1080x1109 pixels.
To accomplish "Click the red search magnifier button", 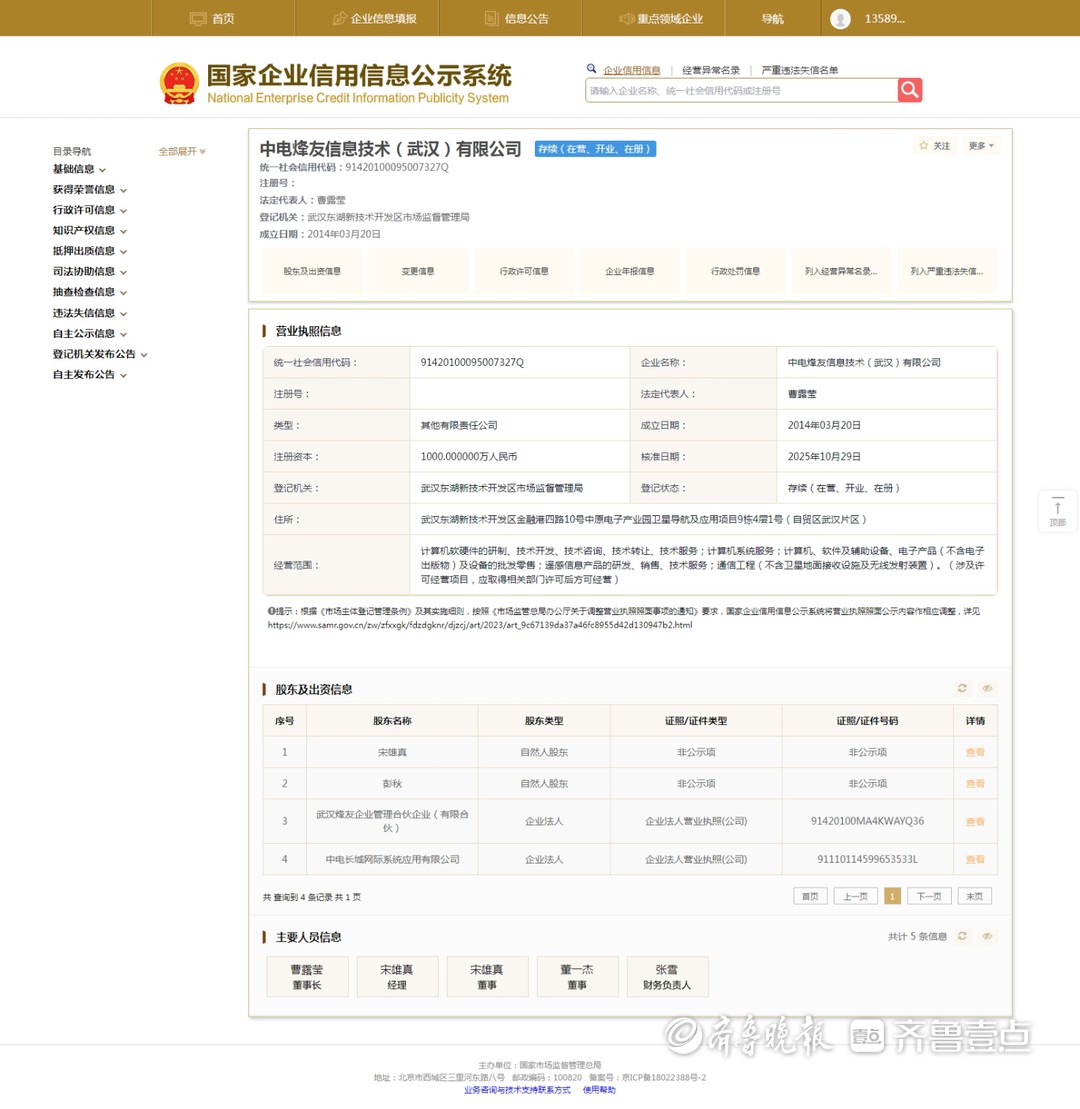I will pyautogui.click(x=910, y=90).
